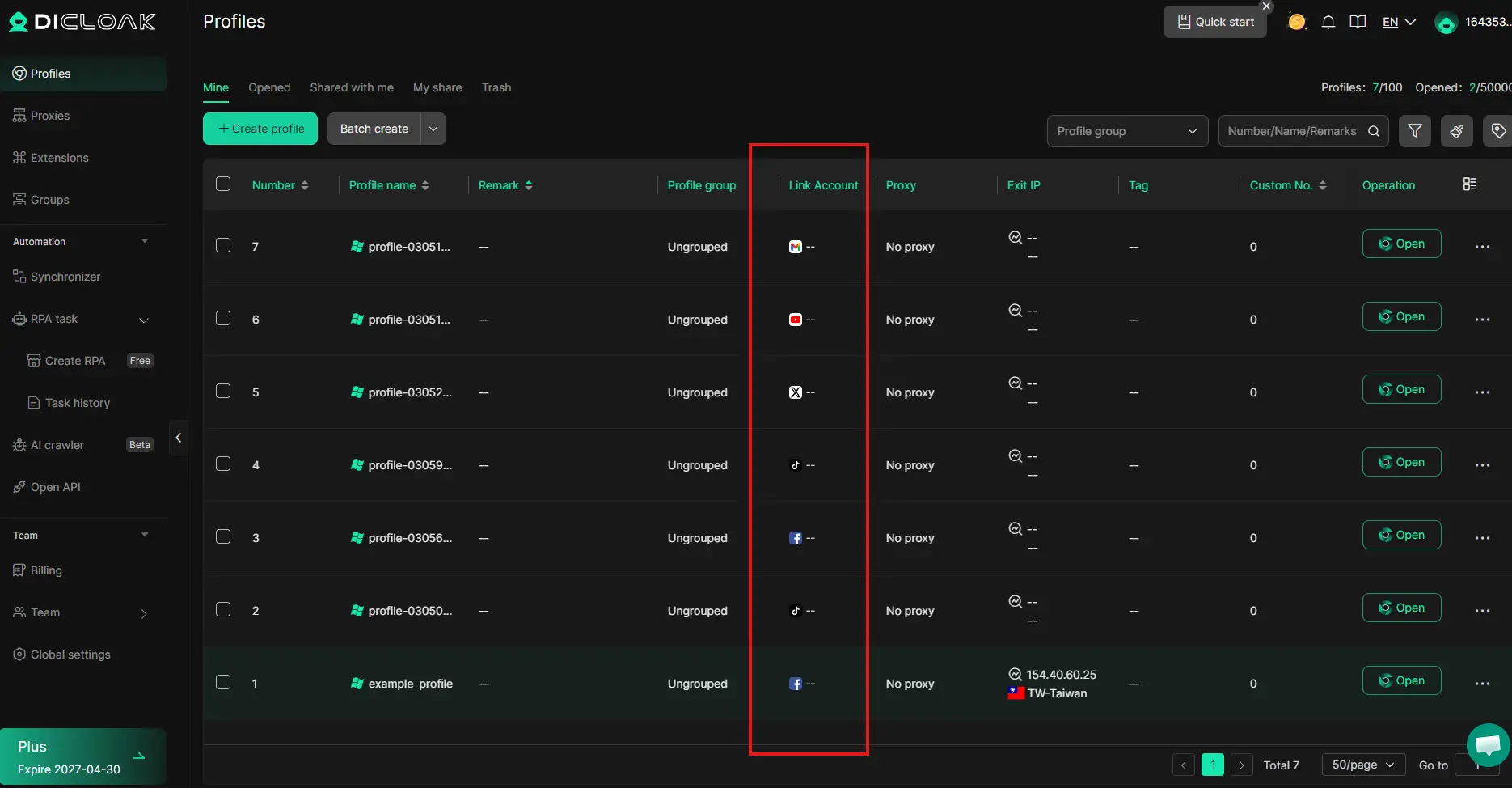Open the column settings list icon
The image size is (1512, 788).
tap(1470, 184)
